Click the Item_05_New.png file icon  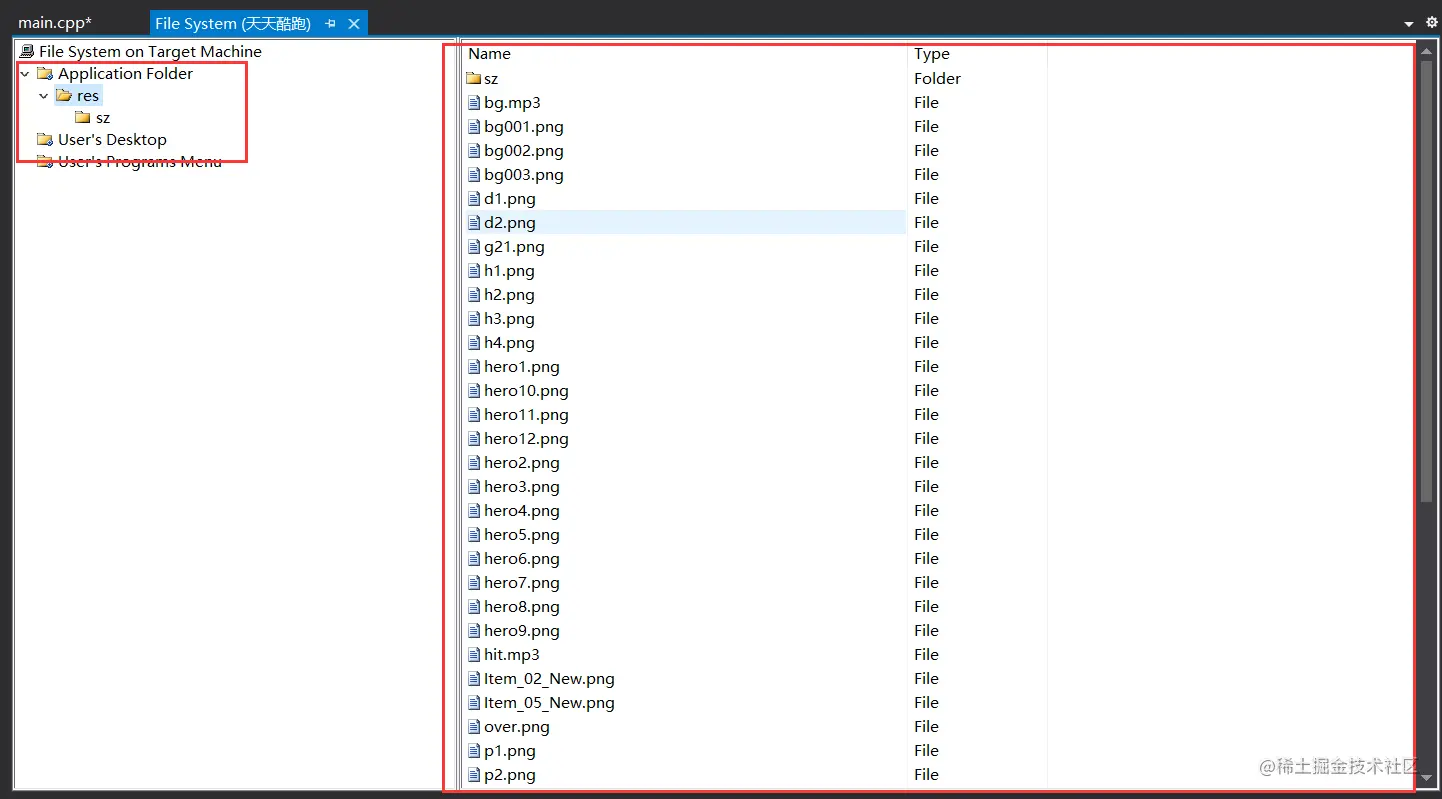pyautogui.click(x=475, y=702)
